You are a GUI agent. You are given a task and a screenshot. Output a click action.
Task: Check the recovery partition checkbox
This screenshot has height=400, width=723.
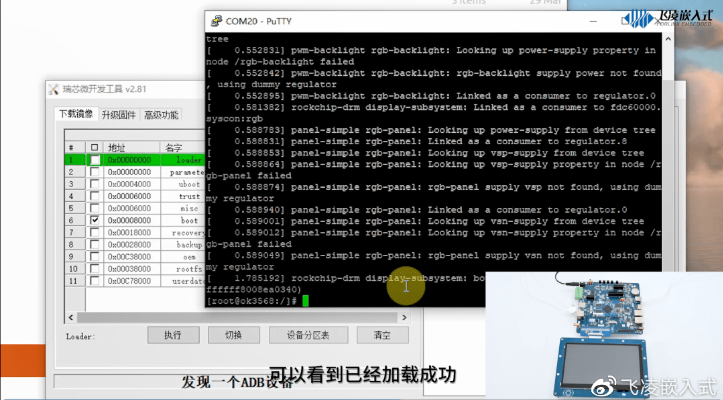pos(95,232)
